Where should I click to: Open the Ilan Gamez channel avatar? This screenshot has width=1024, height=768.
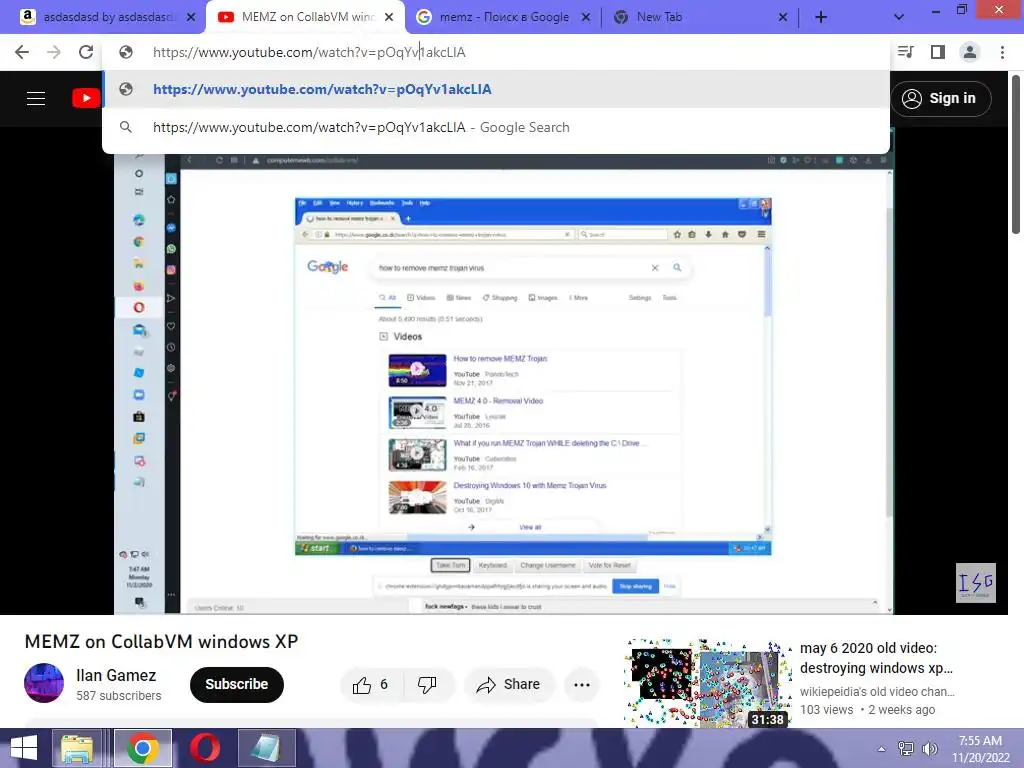coord(44,683)
